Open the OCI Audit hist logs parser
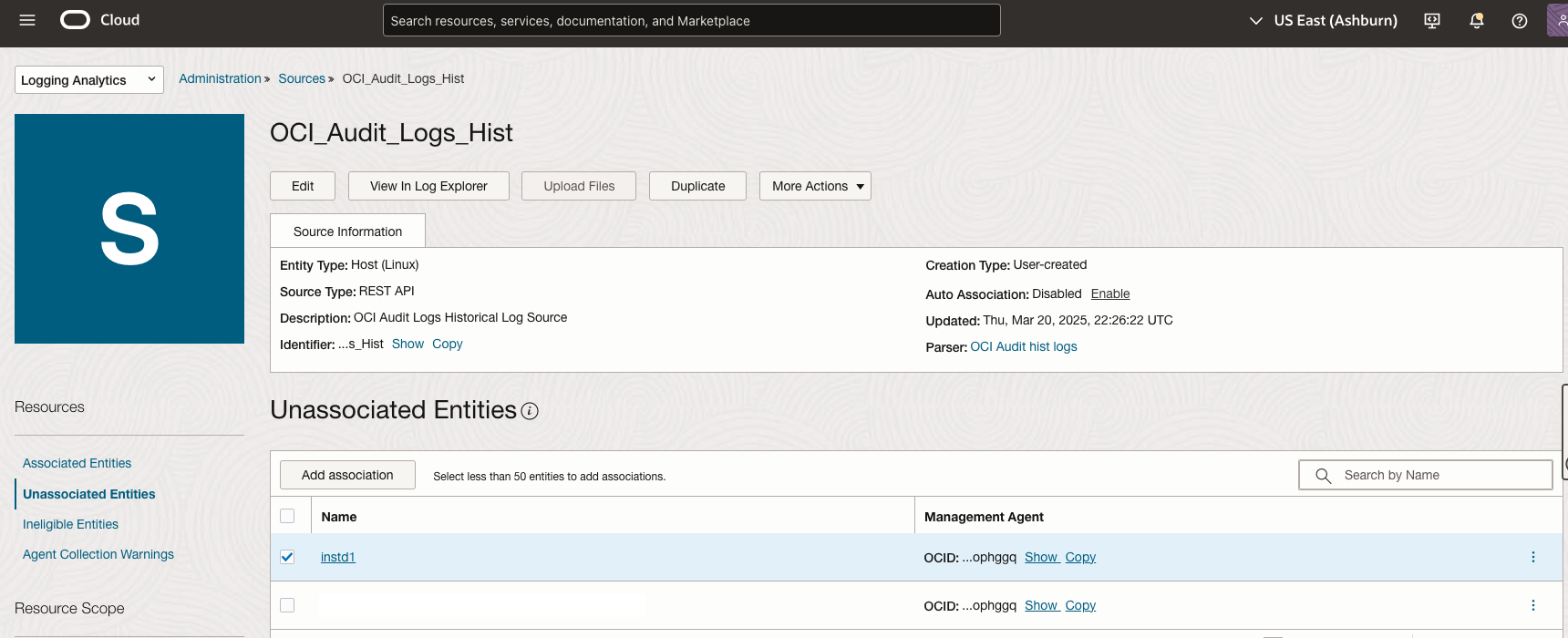The width and height of the screenshot is (1568, 638). tap(1023, 346)
